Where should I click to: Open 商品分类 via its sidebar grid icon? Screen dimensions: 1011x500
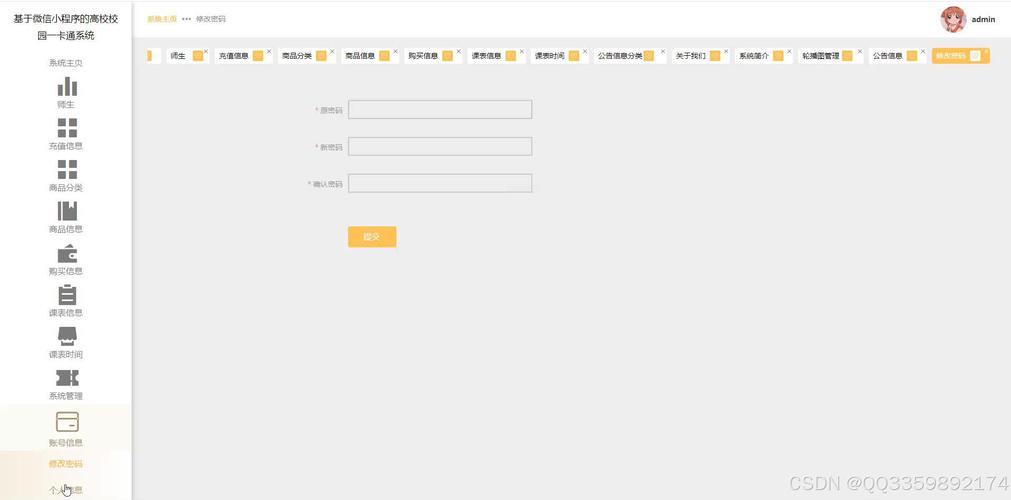(x=67, y=170)
